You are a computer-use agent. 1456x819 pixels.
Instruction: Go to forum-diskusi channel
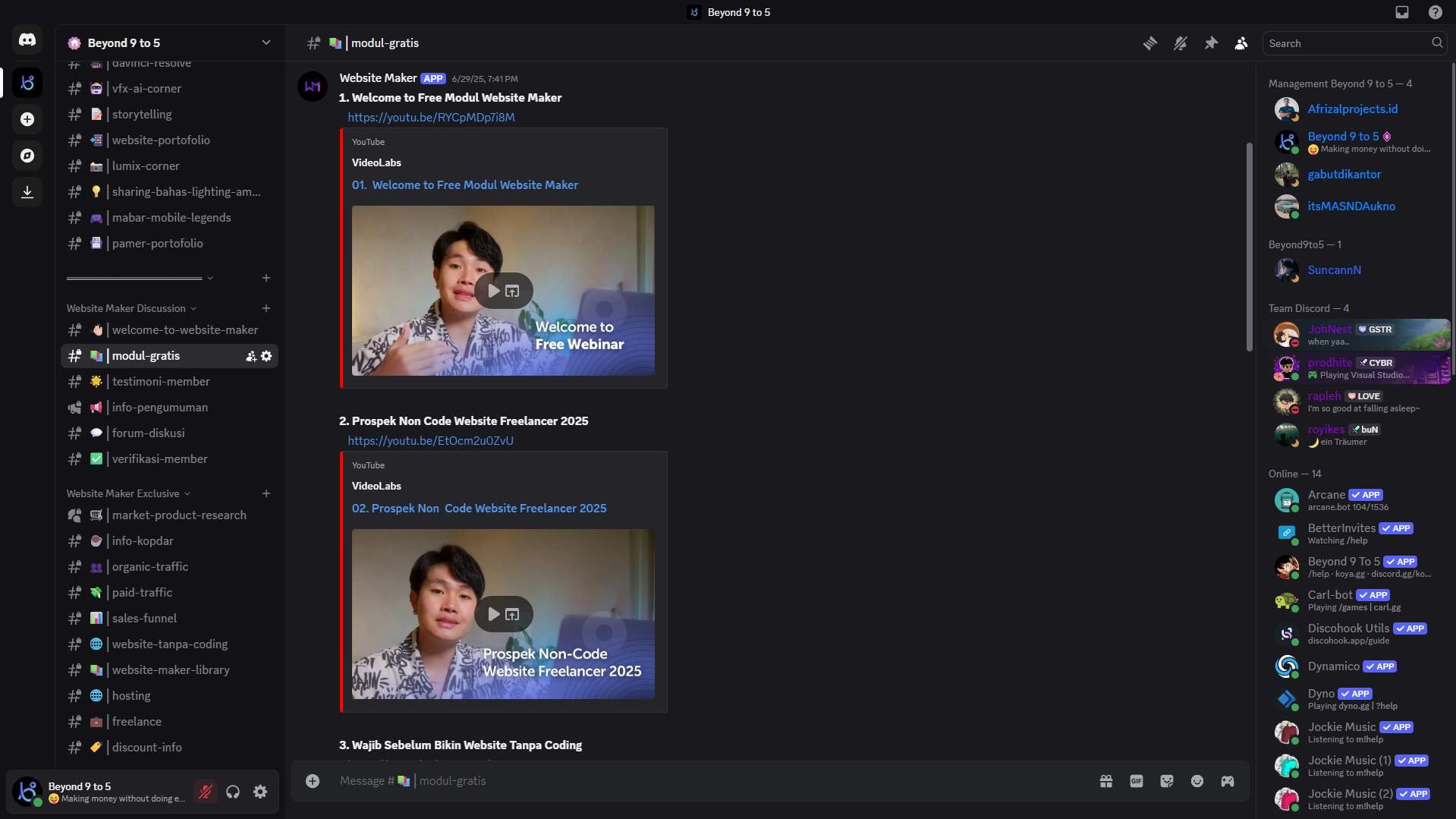click(x=170, y=433)
